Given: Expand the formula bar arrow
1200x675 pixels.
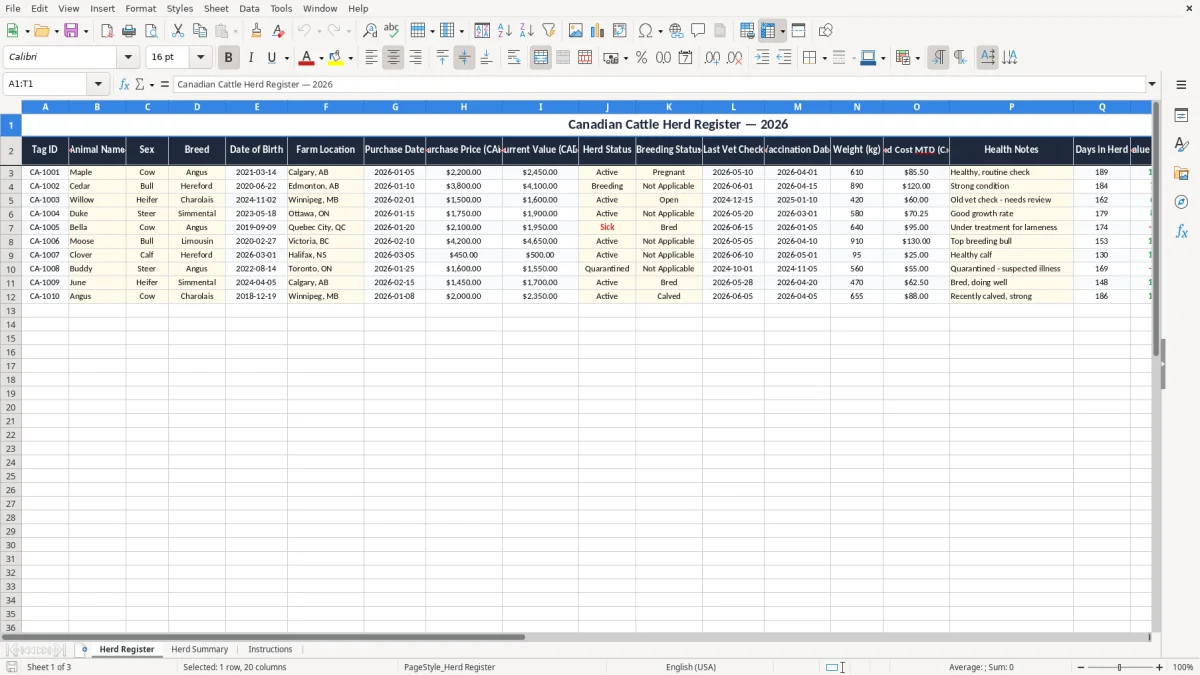Looking at the screenshot, I should (1152, 85).
